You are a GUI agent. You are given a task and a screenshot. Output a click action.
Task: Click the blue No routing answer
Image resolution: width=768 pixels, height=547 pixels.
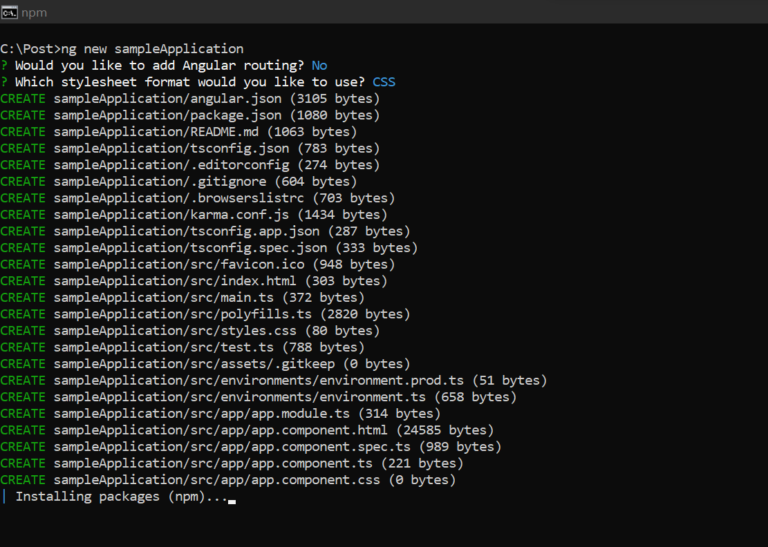[319, 66]
